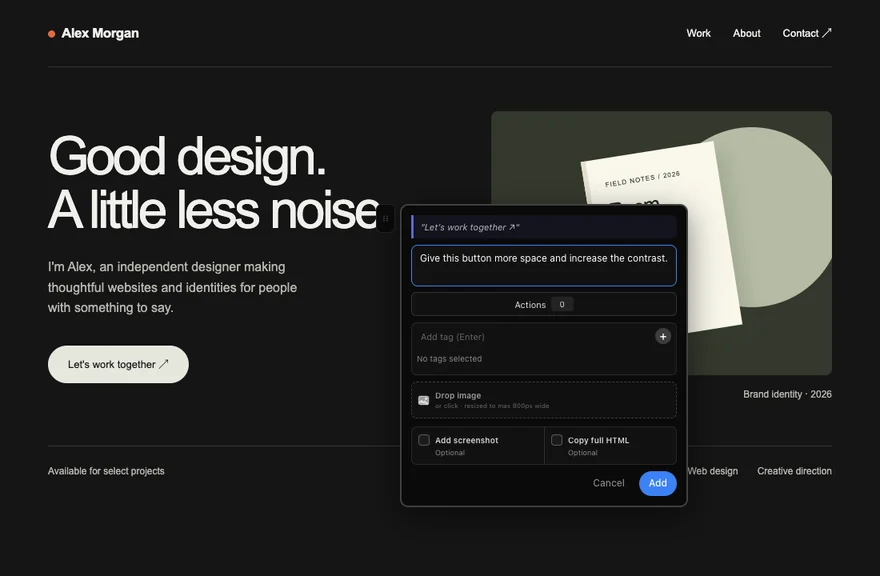Click the Alex Morgan site name
Viewport: 880px width, 576px height.
tap(100, 34)
